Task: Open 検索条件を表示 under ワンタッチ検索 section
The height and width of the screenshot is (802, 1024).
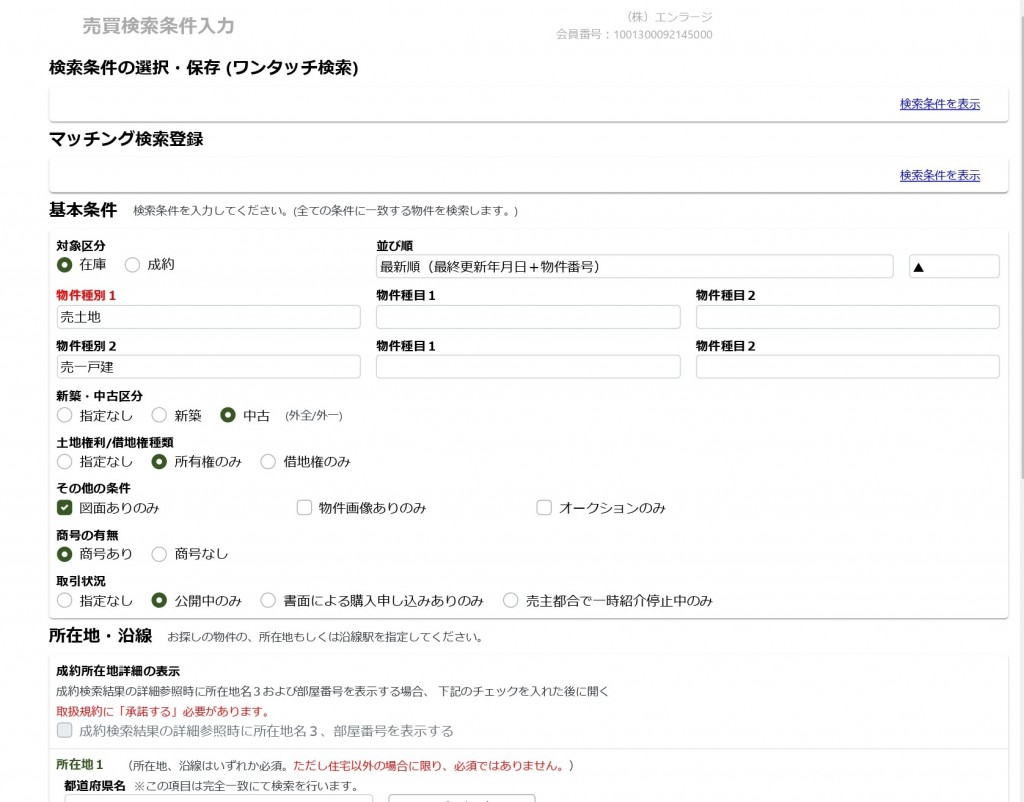Action: coord(940,104)
